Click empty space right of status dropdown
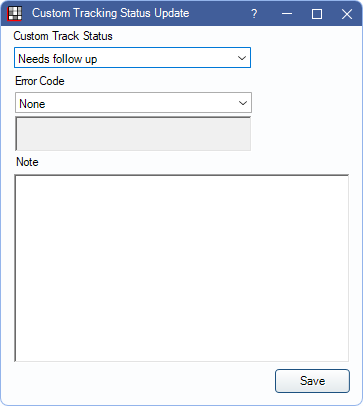This screenshot has width=363, height=406. (303, 58)
